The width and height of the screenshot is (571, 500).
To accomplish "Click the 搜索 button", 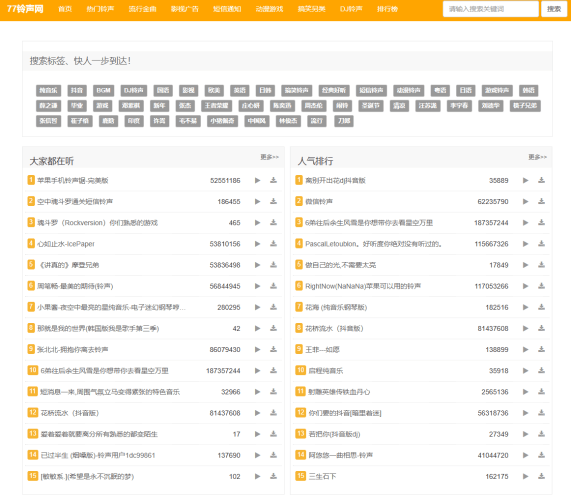I will [554, 9].
